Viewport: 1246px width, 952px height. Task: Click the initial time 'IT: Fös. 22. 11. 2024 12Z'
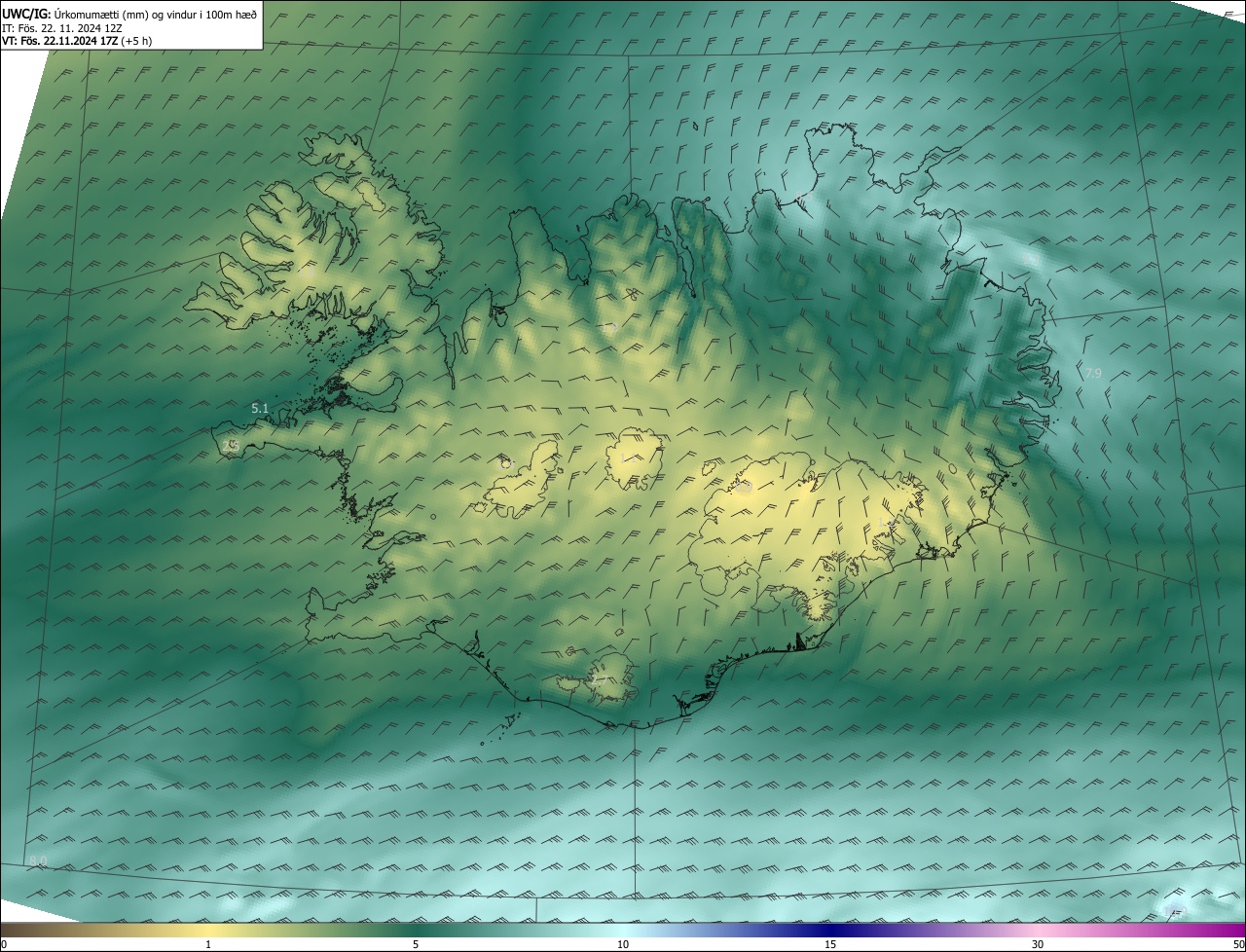[x=62, y=27]
